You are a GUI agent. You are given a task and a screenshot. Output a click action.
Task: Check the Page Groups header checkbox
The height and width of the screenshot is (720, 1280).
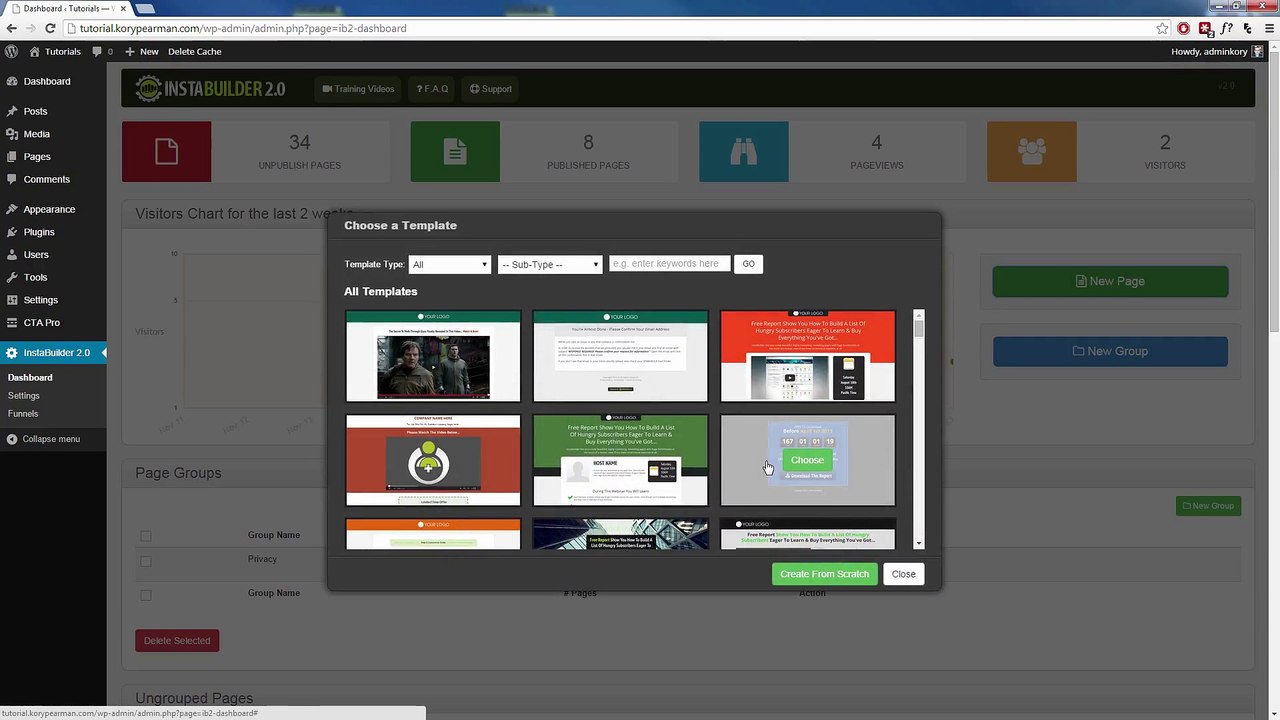point(146,536)
